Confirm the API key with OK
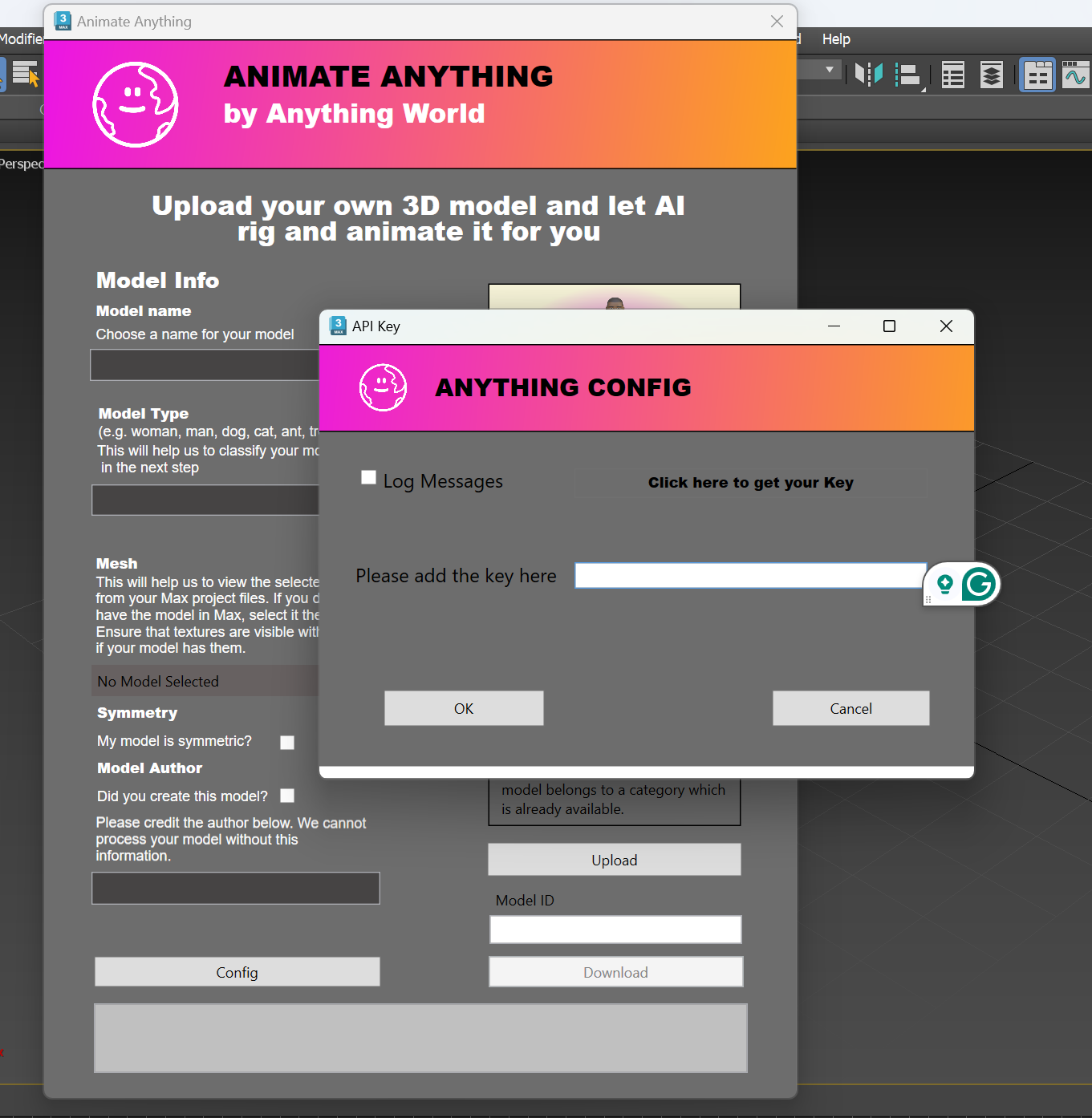The width and height of the screenshot is (1092, 1118). (x=464, y=708)
